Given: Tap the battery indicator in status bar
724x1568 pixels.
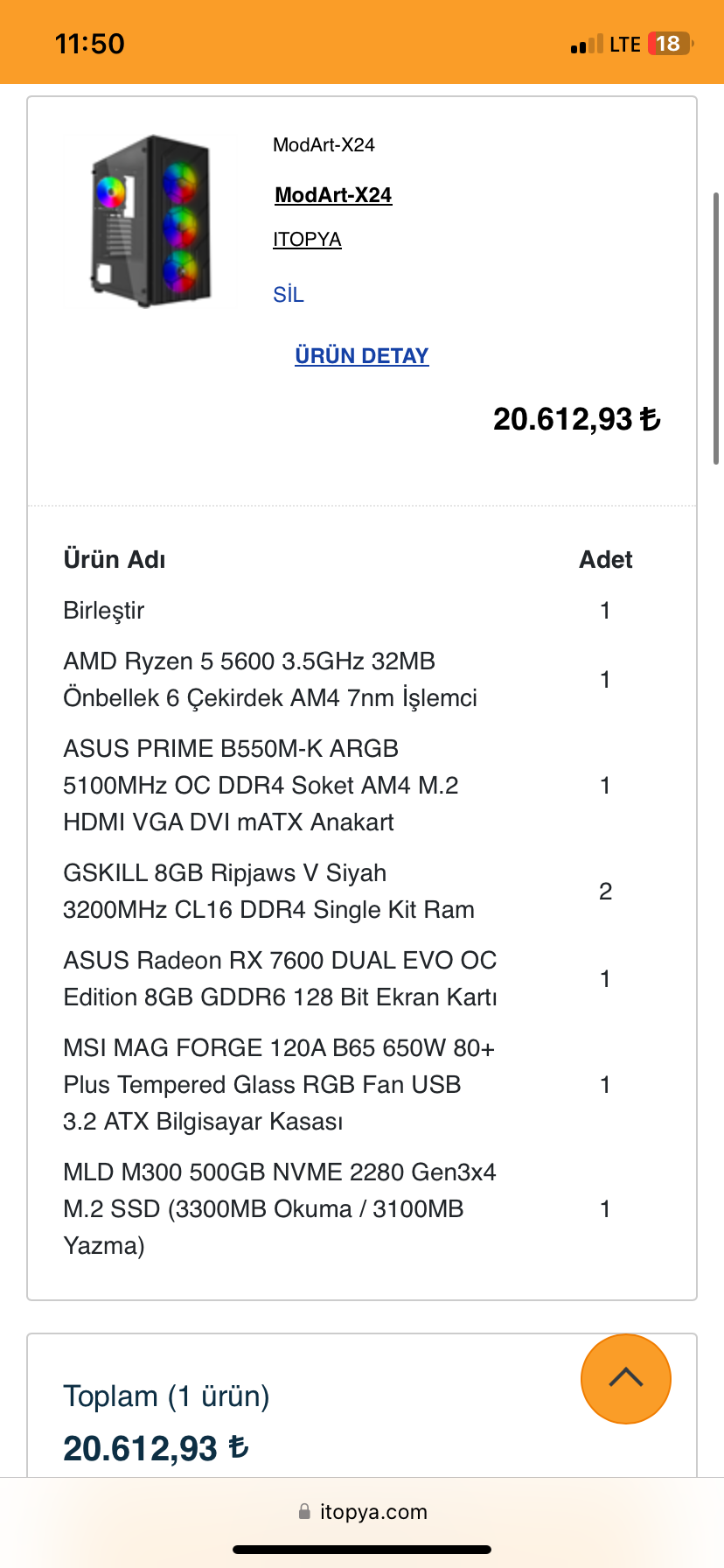Looking at the screenshot, I should pyautogui.click(x=669, y=44).
